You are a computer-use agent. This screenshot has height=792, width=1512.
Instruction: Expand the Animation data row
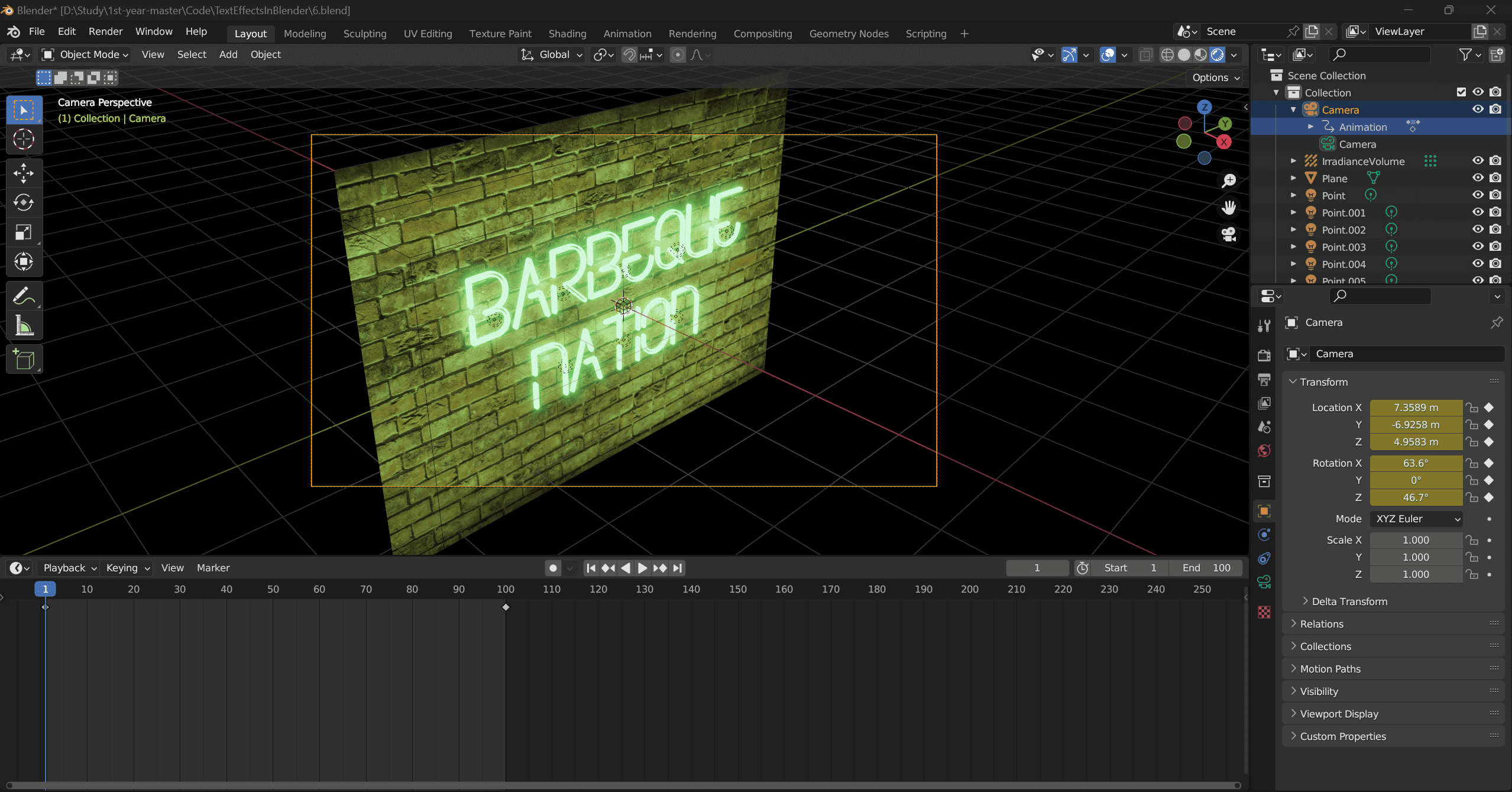1310,127
